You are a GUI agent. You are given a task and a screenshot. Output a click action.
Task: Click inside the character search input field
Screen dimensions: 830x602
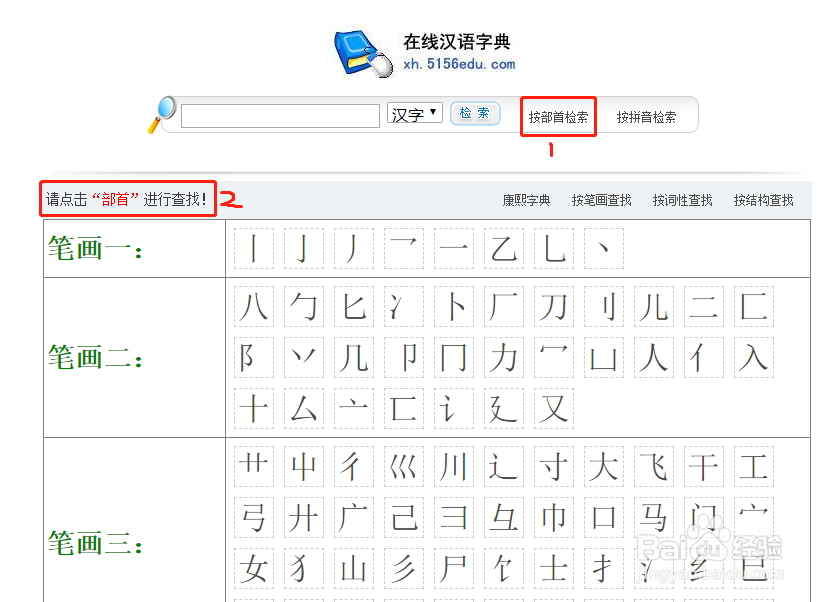point(280,113)
